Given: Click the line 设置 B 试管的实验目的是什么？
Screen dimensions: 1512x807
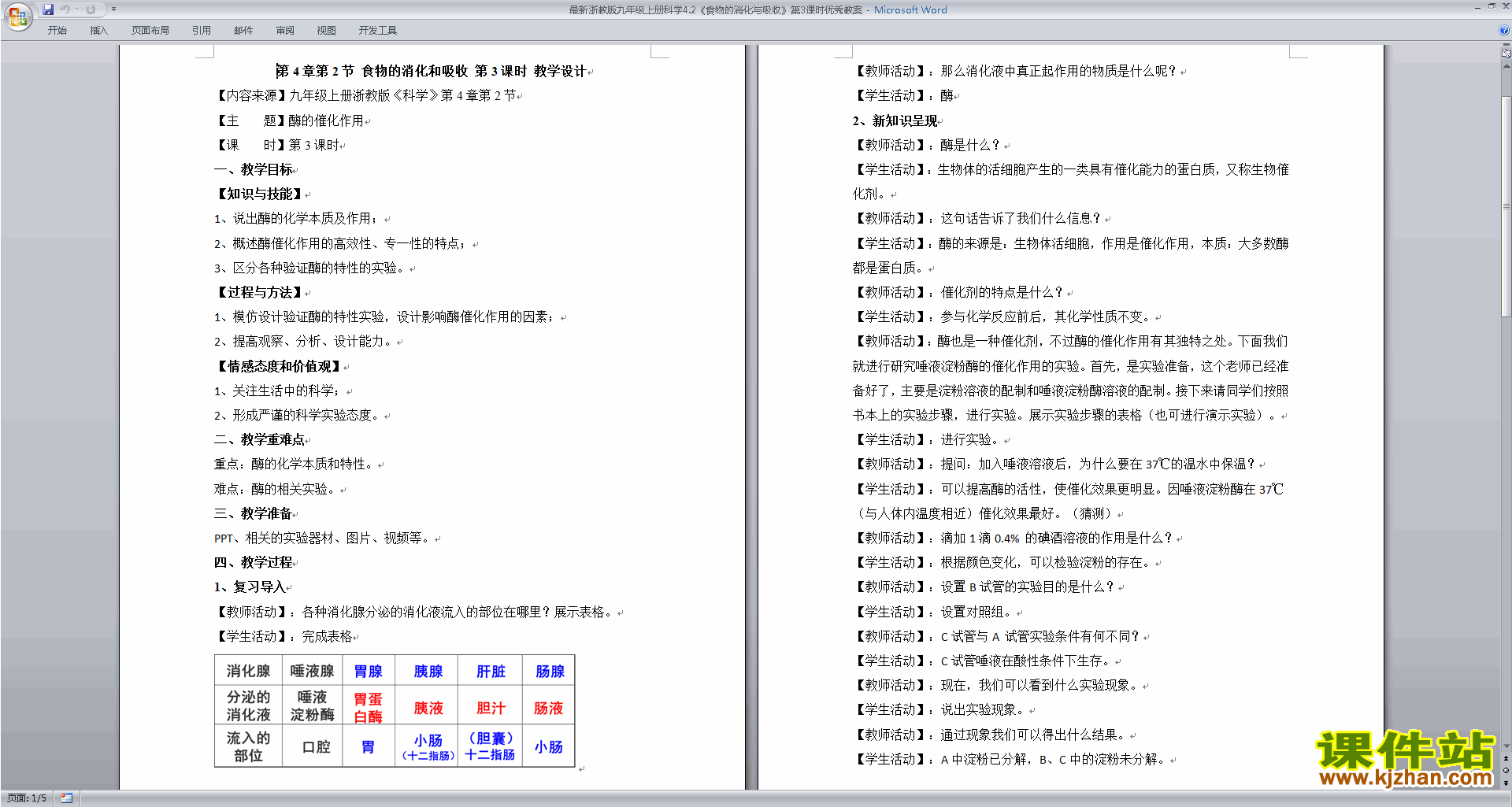Looking at the screenshot, I should point(1028,587).
